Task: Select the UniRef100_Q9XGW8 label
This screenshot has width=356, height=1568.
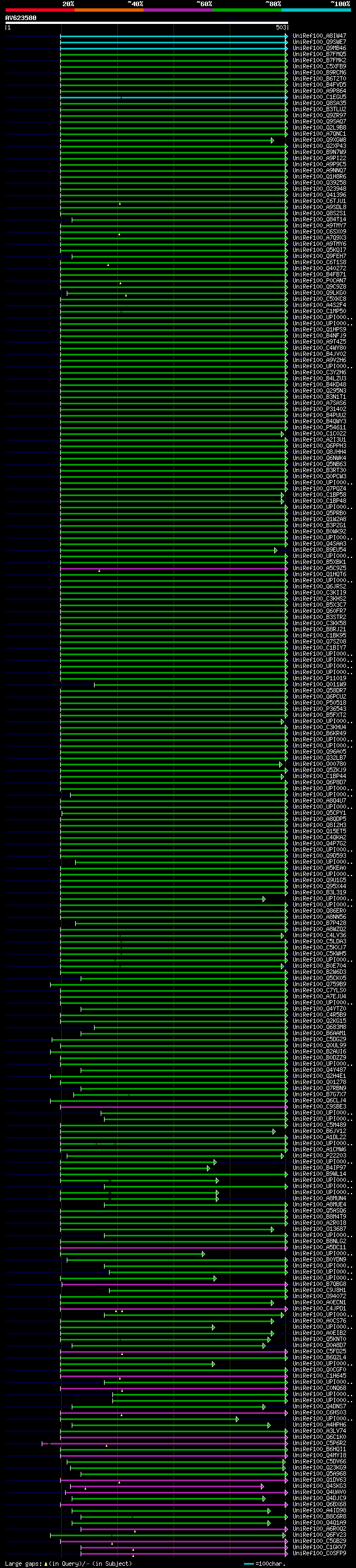Action: (x=319, y=140)
